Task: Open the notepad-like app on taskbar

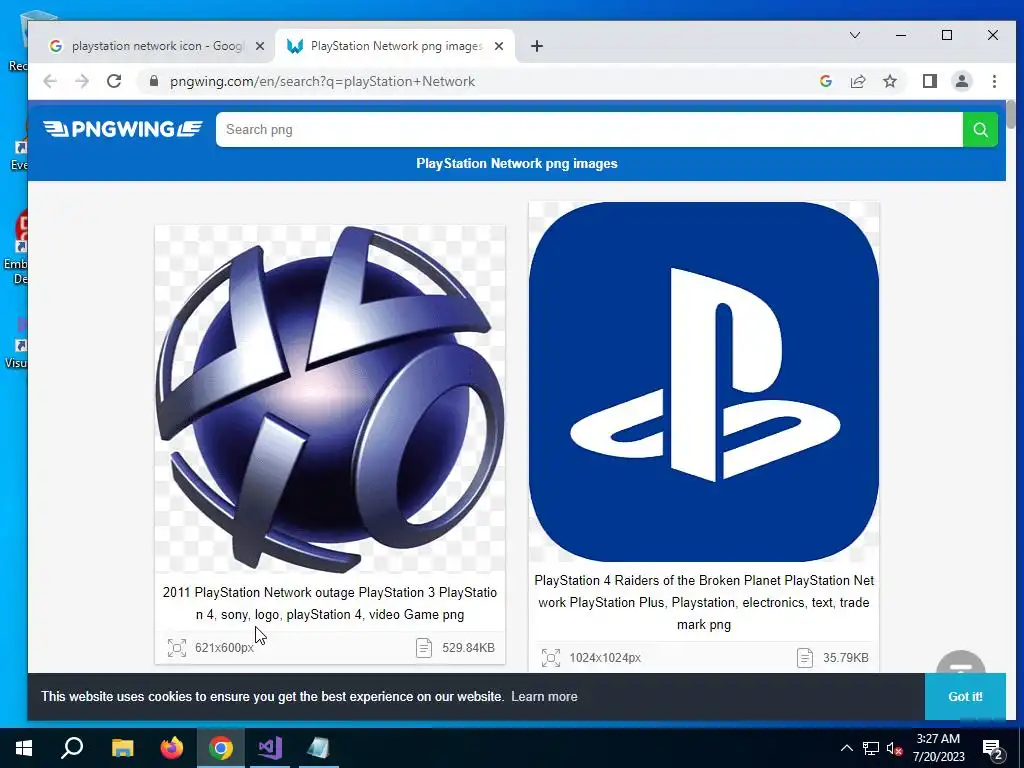Action: [319, 748]
